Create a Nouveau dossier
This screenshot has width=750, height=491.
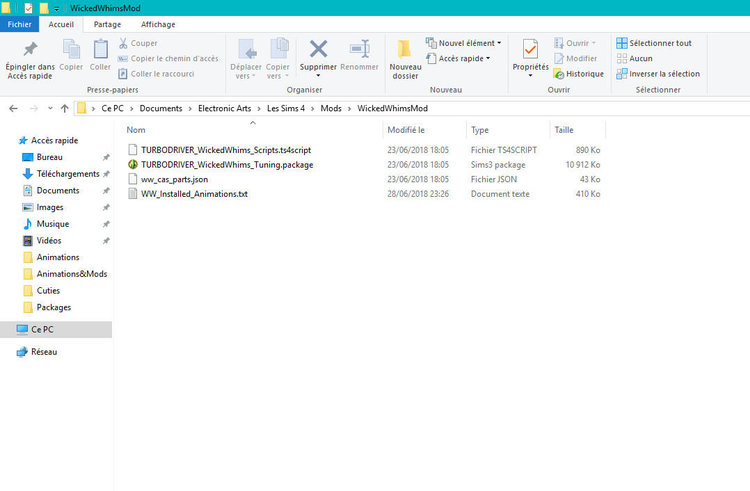click(x=405, y=60)
